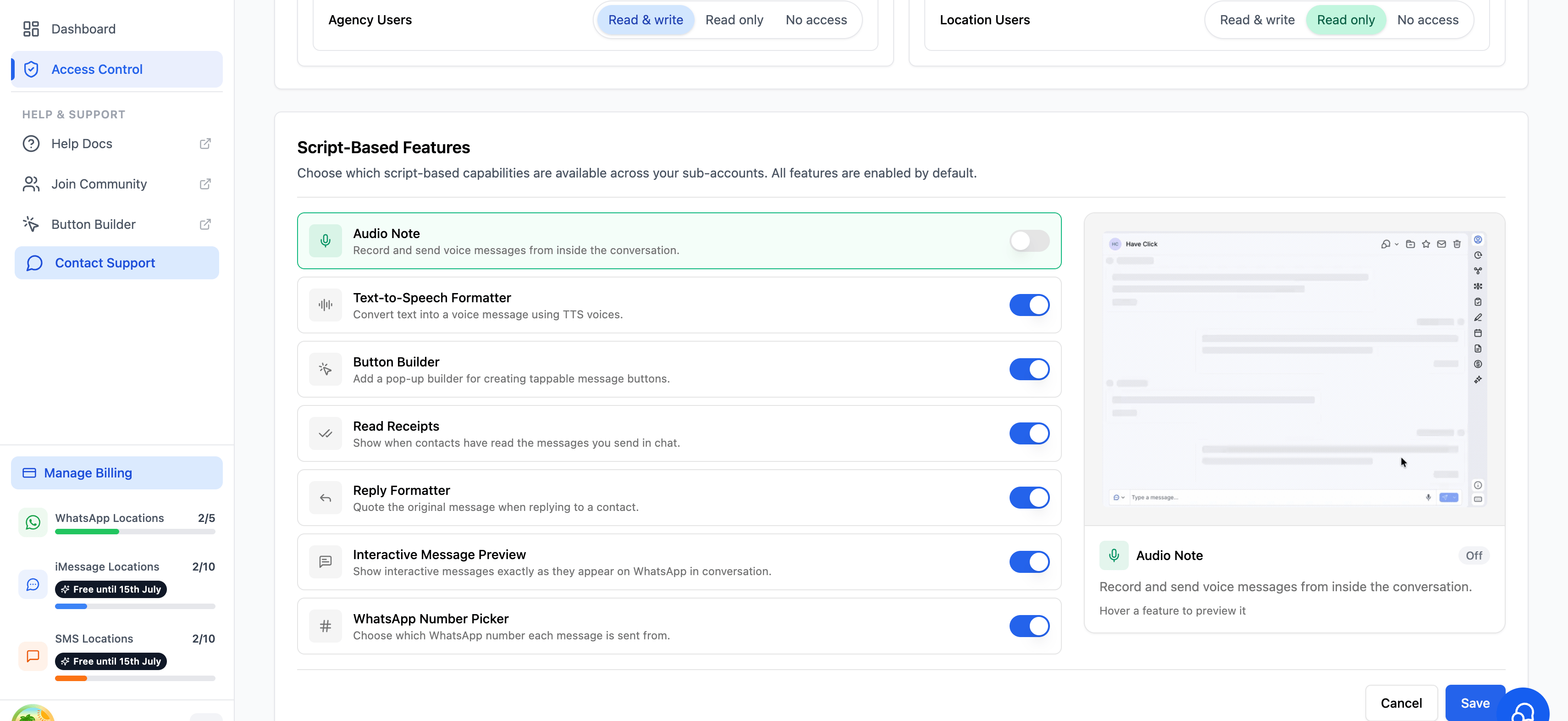
Task: Click the Button Builder feature row icon
Action: click(x=326, y=369)
